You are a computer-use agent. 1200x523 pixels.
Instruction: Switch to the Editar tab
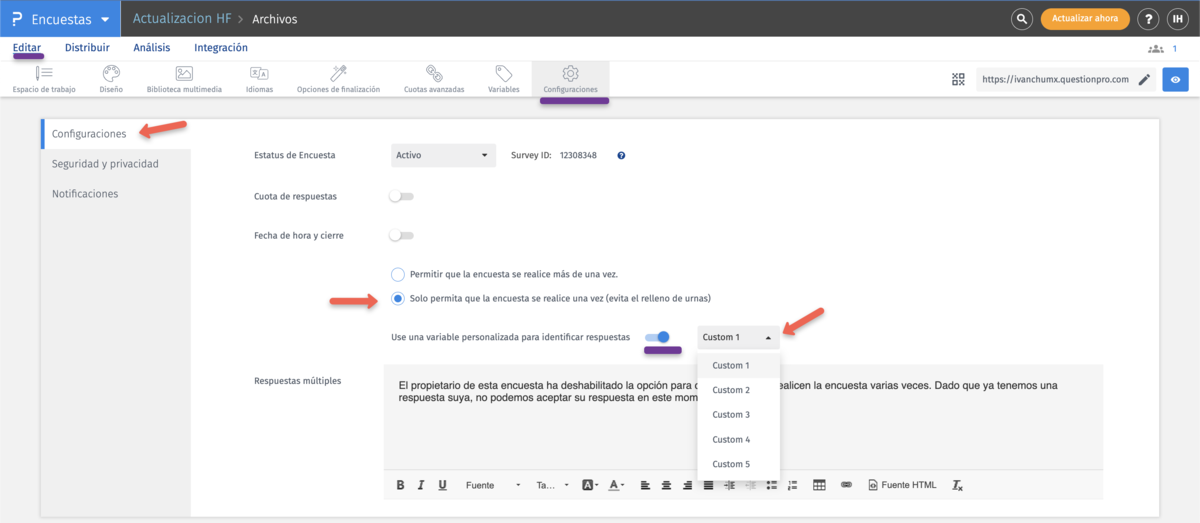pos(27,47)
